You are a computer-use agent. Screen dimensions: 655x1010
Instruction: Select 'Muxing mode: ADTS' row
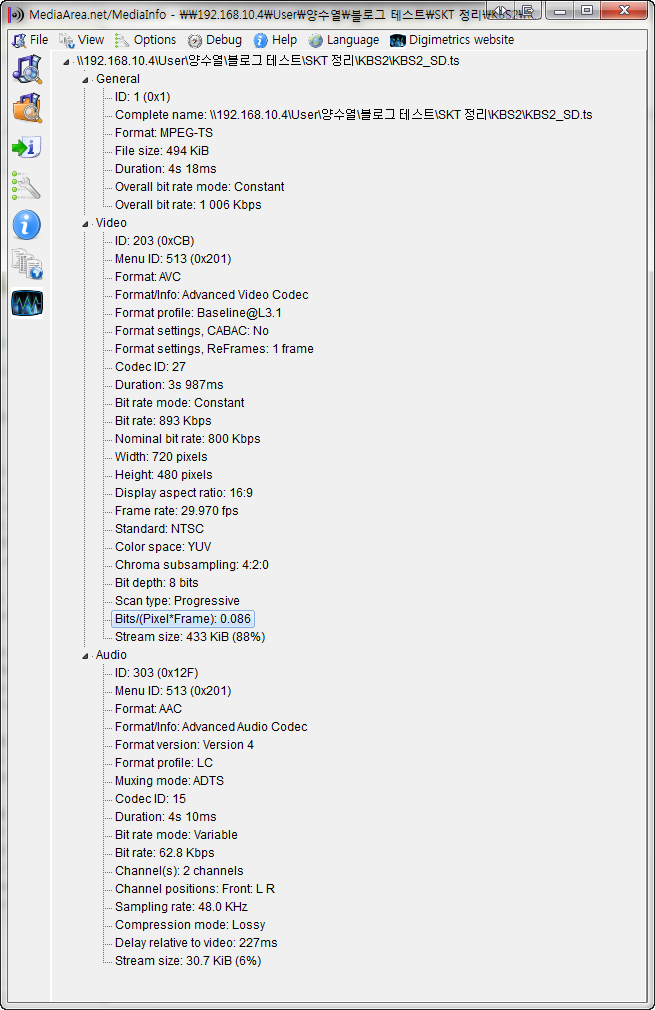tap(169, 781)
